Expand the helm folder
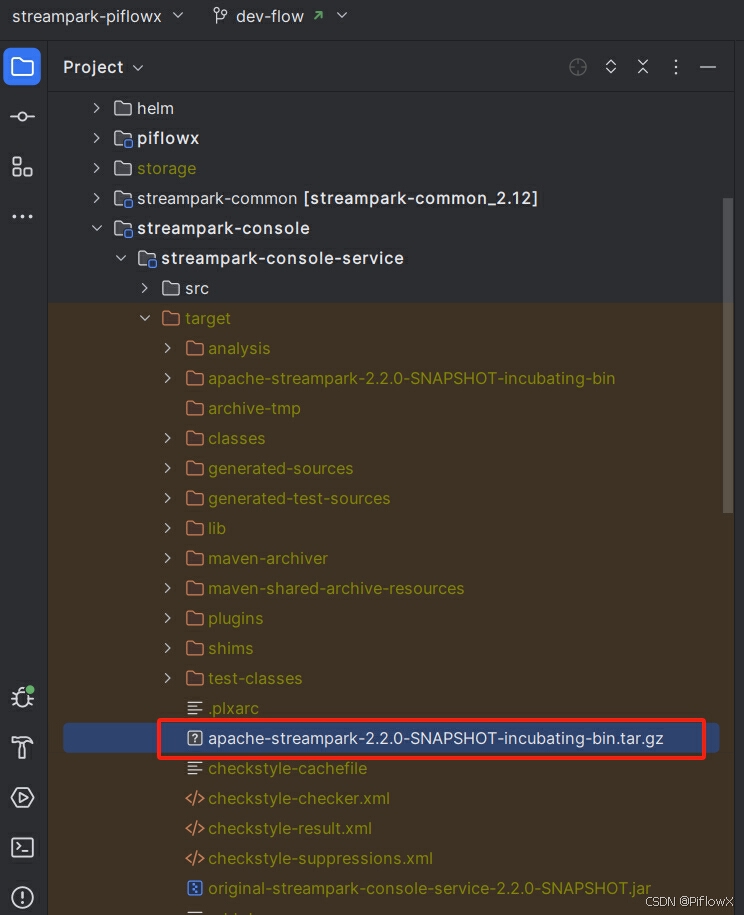The width and height of the screenshot is (744, 915). click(97, 108)
